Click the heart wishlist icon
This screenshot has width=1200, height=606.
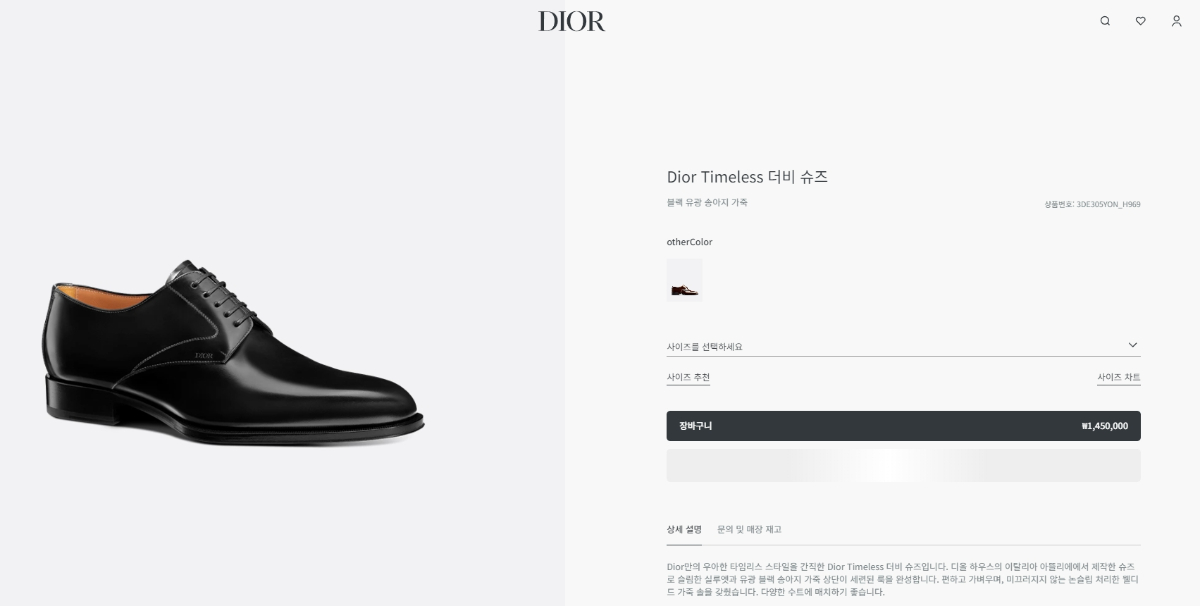[1140, 21]
